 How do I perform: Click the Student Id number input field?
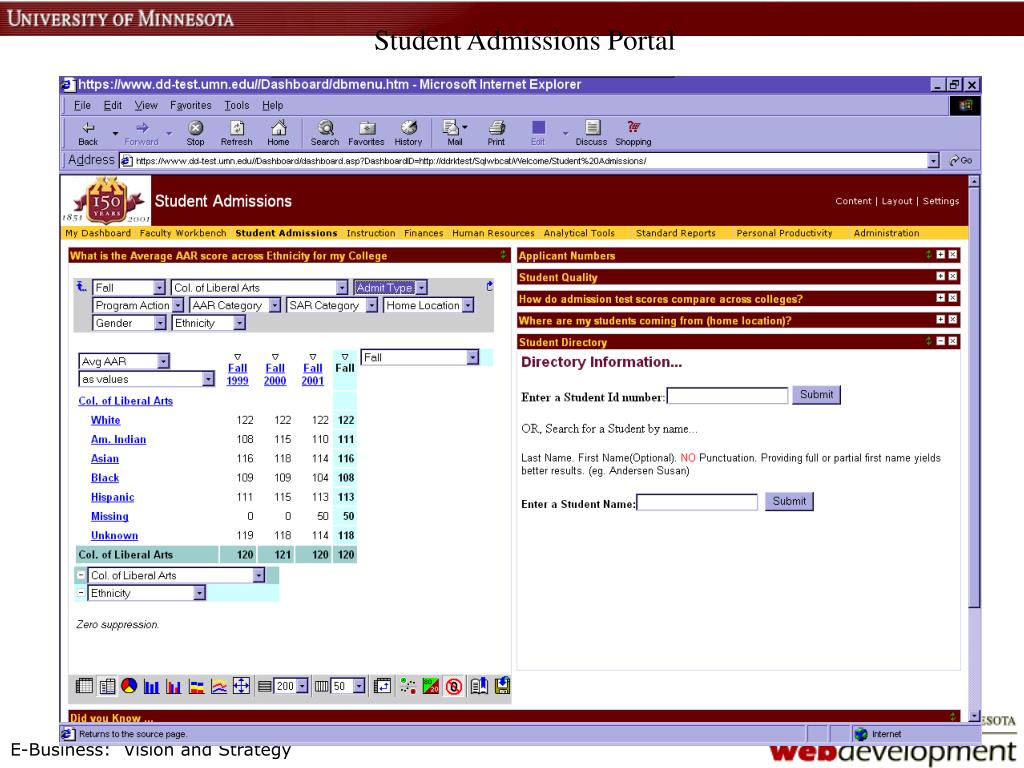[x=728, y=395]
